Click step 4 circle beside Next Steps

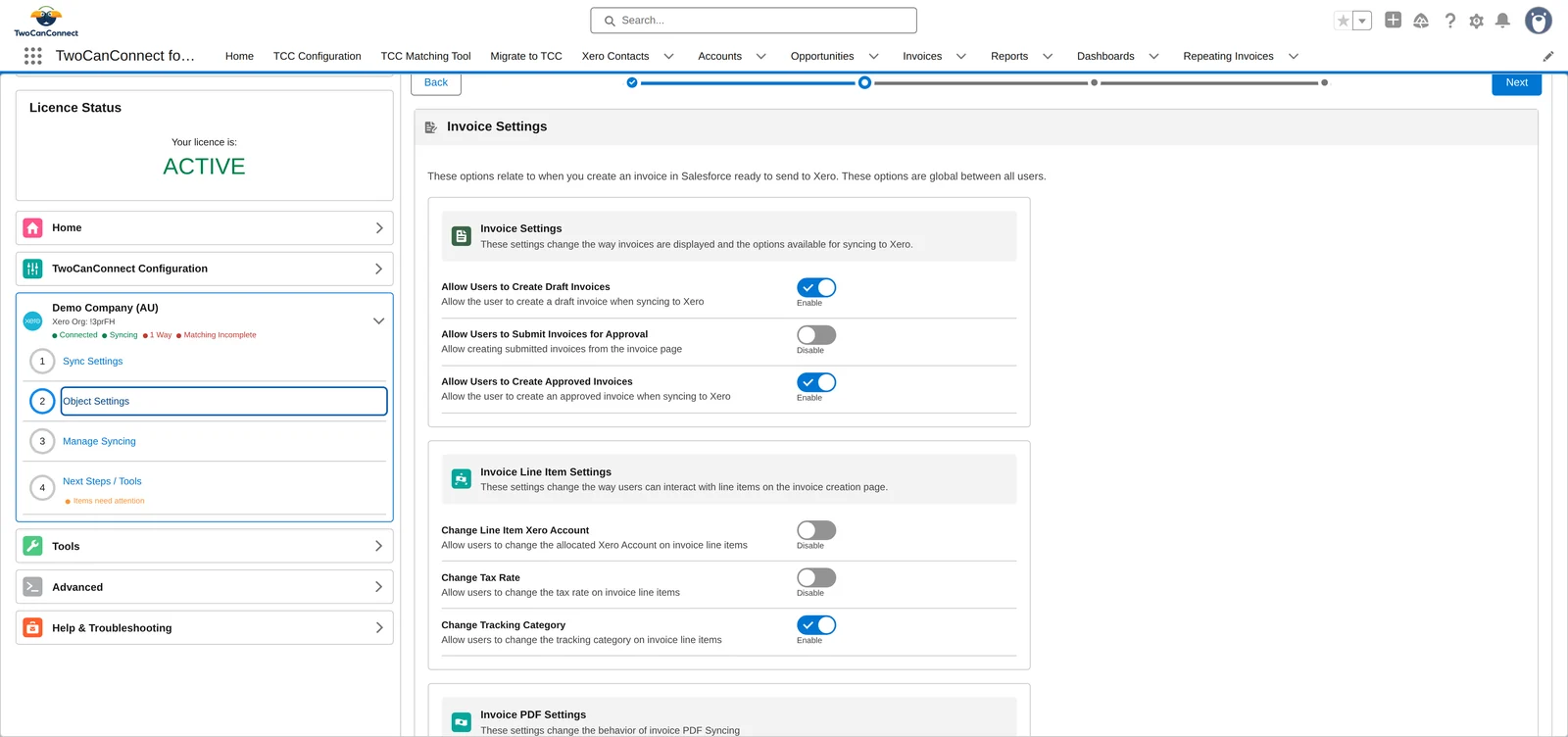tap(42, 487)
